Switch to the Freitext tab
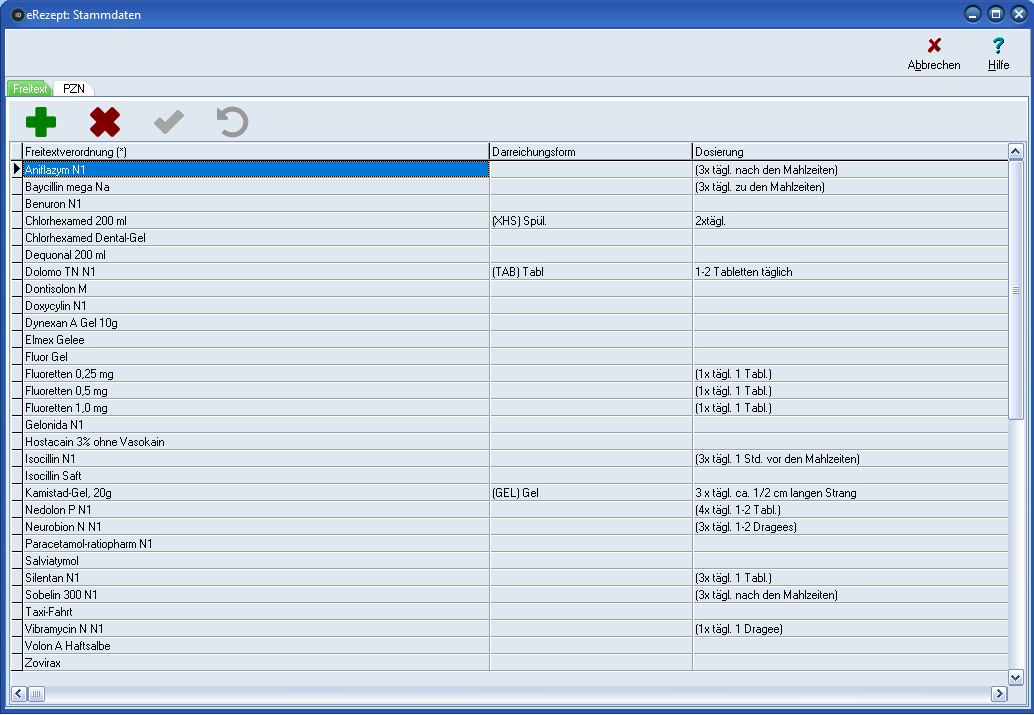The width and height of the screenshot is (1034, 715). tap(30, 88)
